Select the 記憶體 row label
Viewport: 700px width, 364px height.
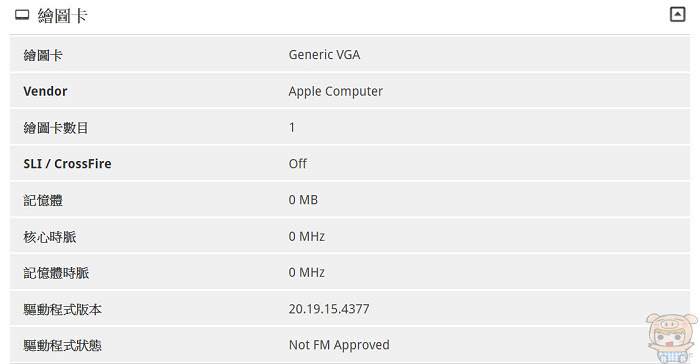43,200
